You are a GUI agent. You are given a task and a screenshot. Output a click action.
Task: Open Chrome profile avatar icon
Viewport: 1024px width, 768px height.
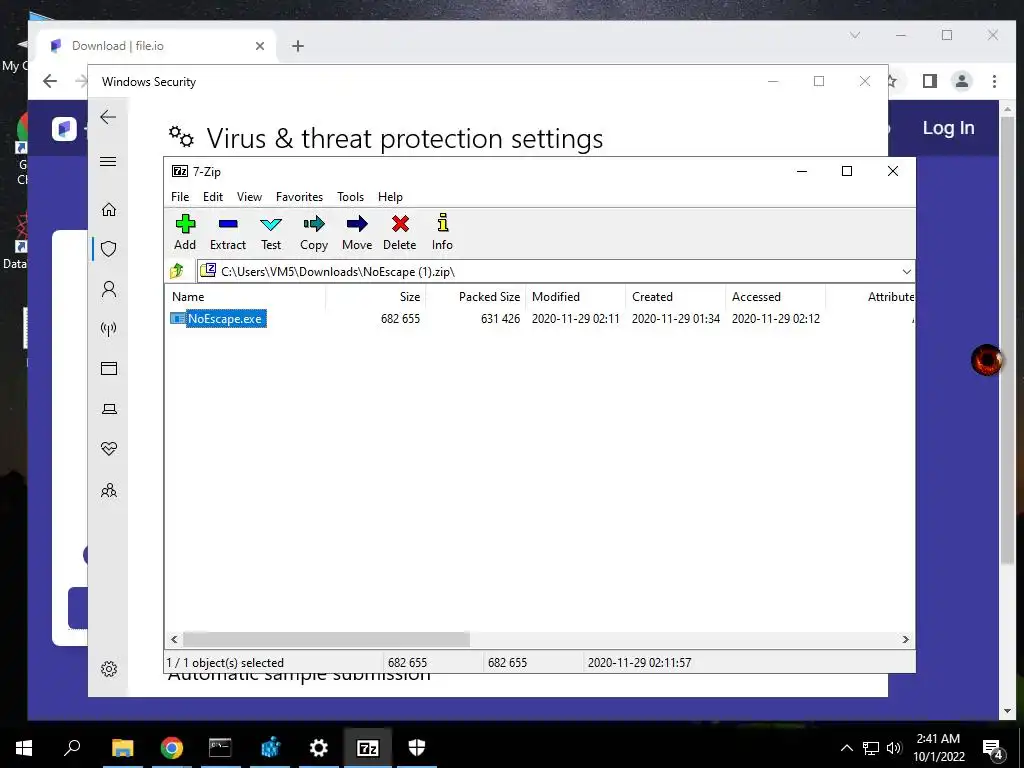click(962, 81)
